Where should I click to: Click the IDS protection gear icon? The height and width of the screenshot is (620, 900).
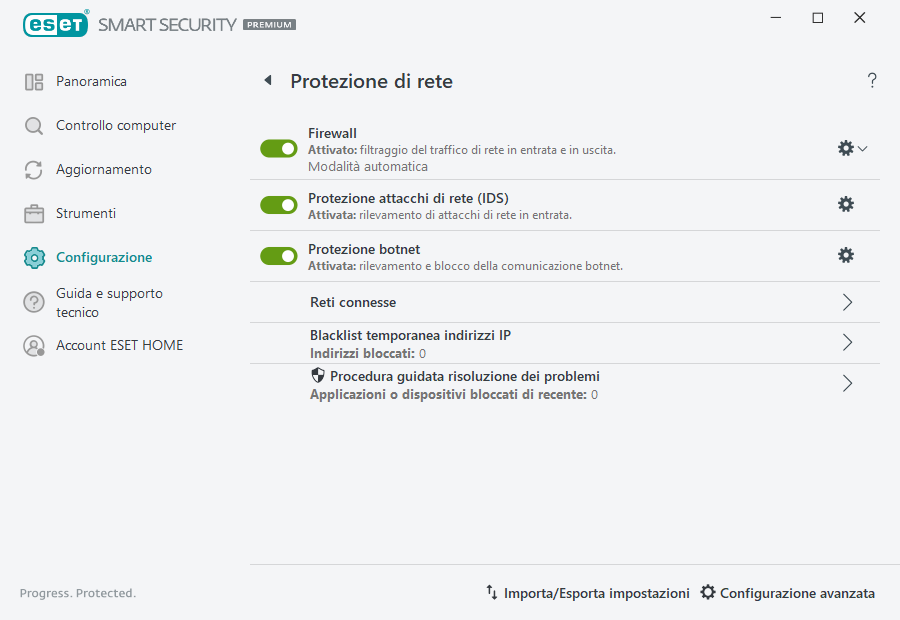pos(846,204)
